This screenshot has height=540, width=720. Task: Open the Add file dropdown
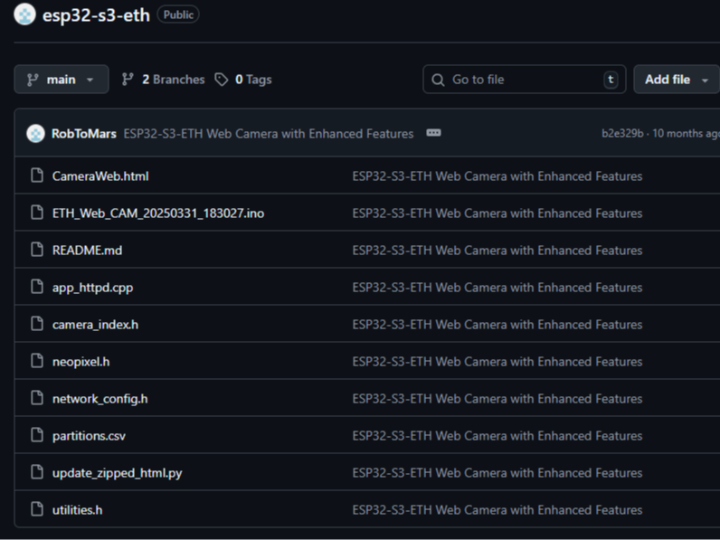pos(676,80)
